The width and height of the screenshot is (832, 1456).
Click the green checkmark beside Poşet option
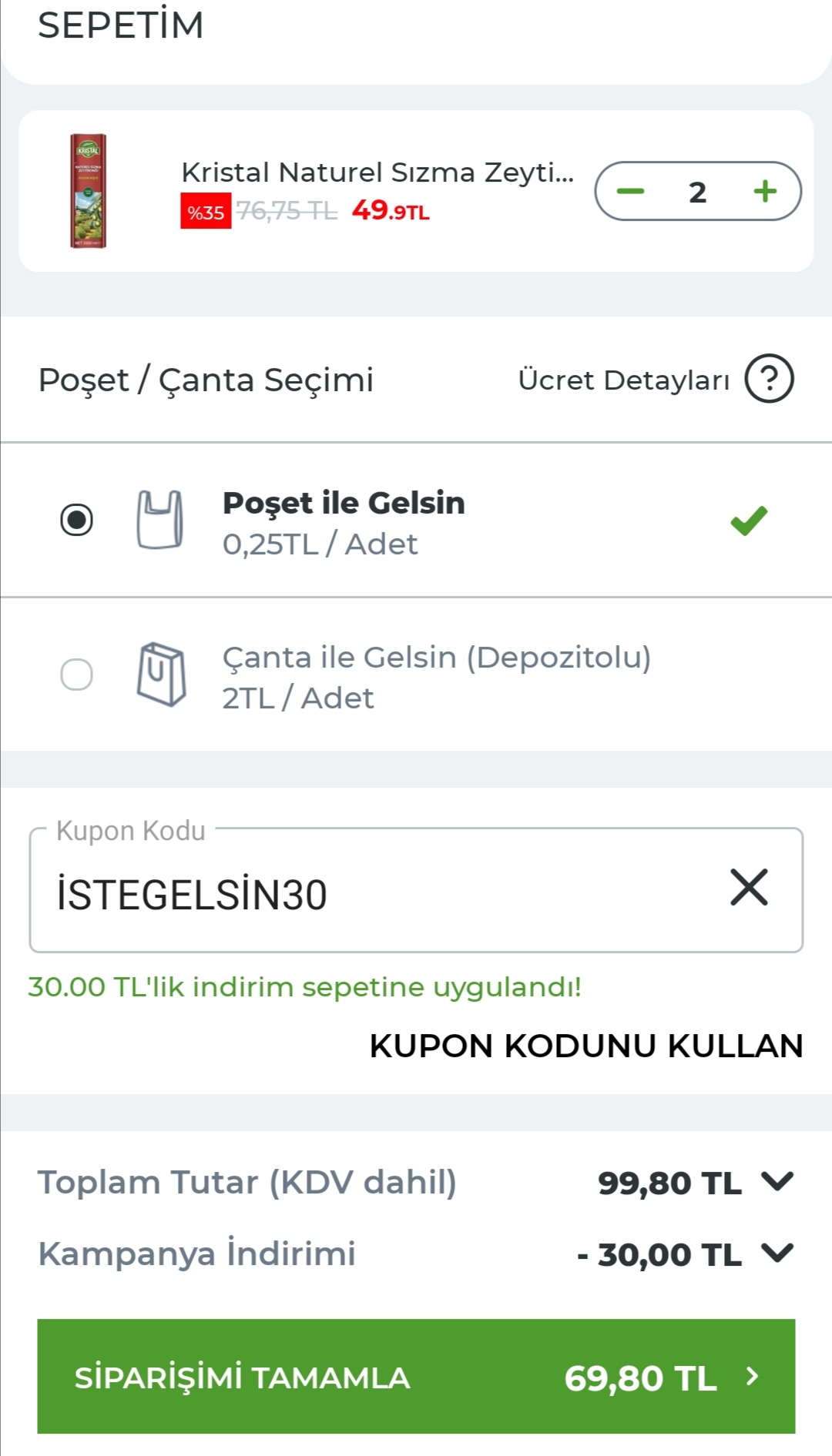(x=749, y=521)
